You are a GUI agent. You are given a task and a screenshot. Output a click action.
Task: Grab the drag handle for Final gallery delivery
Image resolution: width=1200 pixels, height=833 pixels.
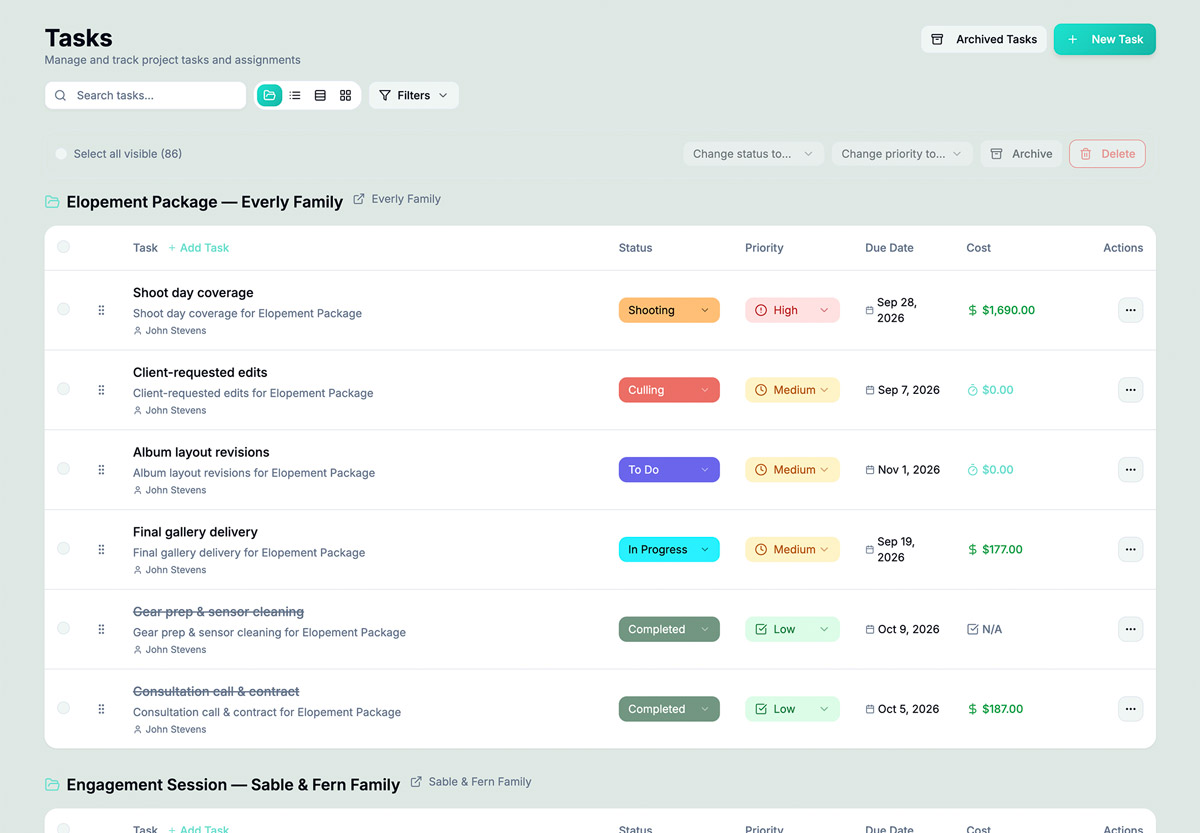pos(101,549)
